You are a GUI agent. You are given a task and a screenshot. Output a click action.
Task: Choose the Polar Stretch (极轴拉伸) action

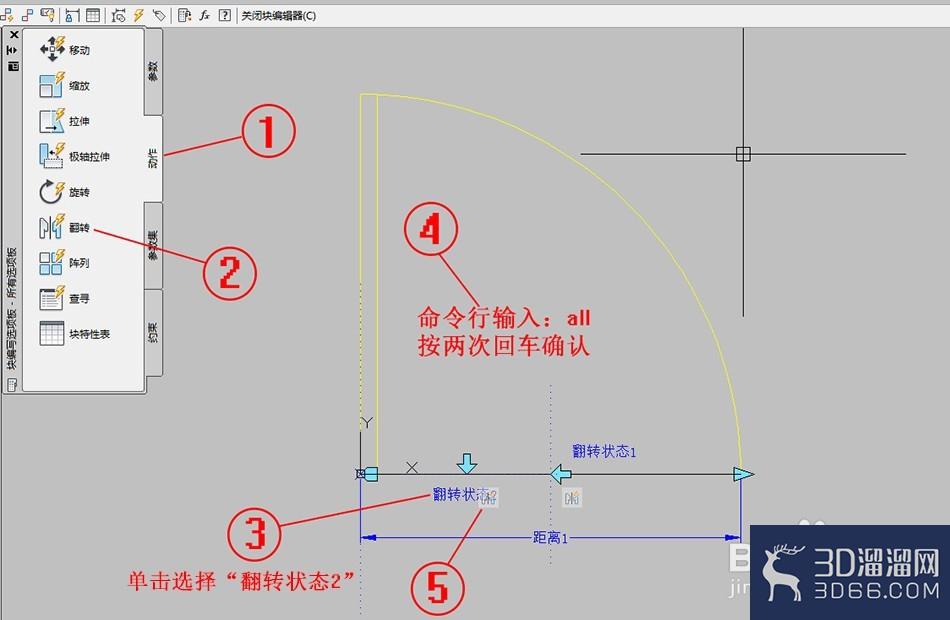pos(74,156)
